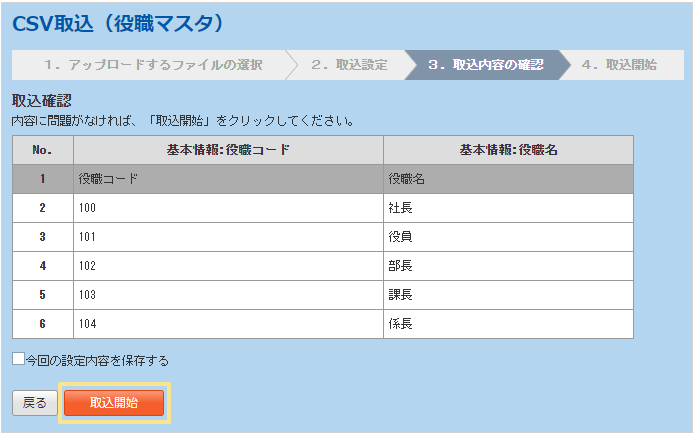Click the 基本情報:役職名 column header

[x=508, y=150]
